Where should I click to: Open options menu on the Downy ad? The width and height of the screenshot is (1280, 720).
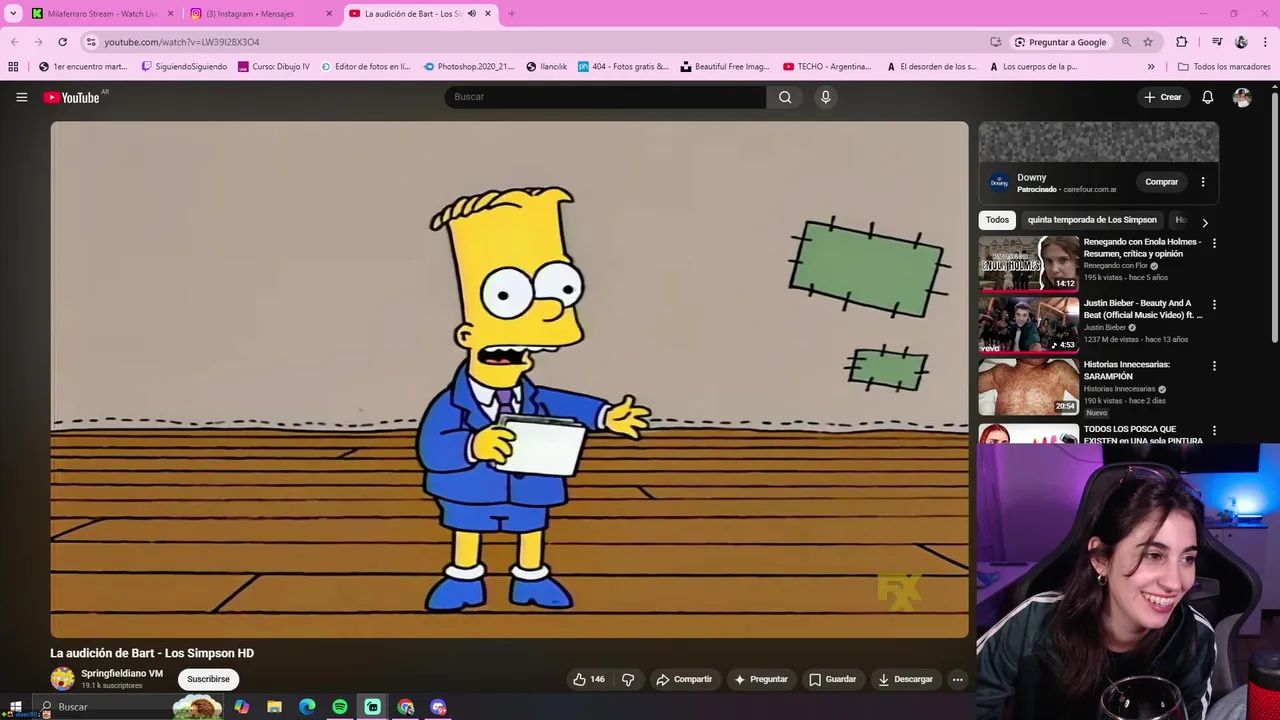click(x=1203, y=182)
